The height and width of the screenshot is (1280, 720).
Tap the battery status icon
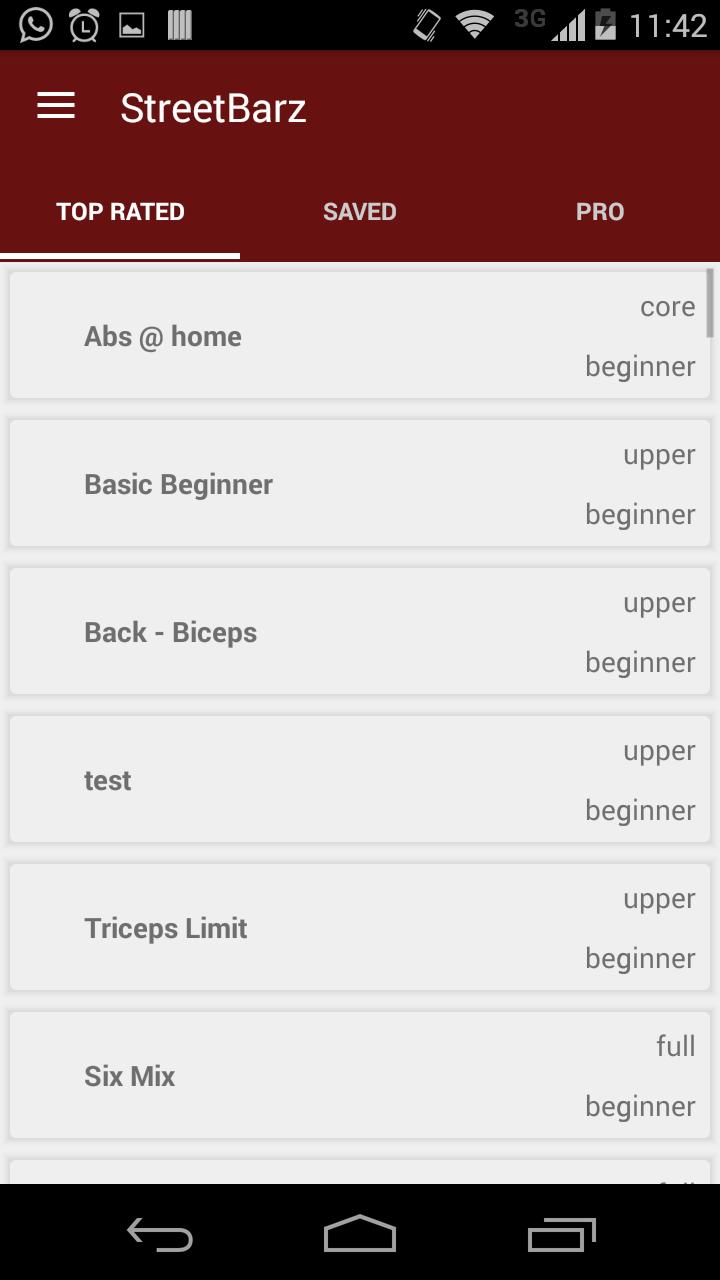point(605,24)
